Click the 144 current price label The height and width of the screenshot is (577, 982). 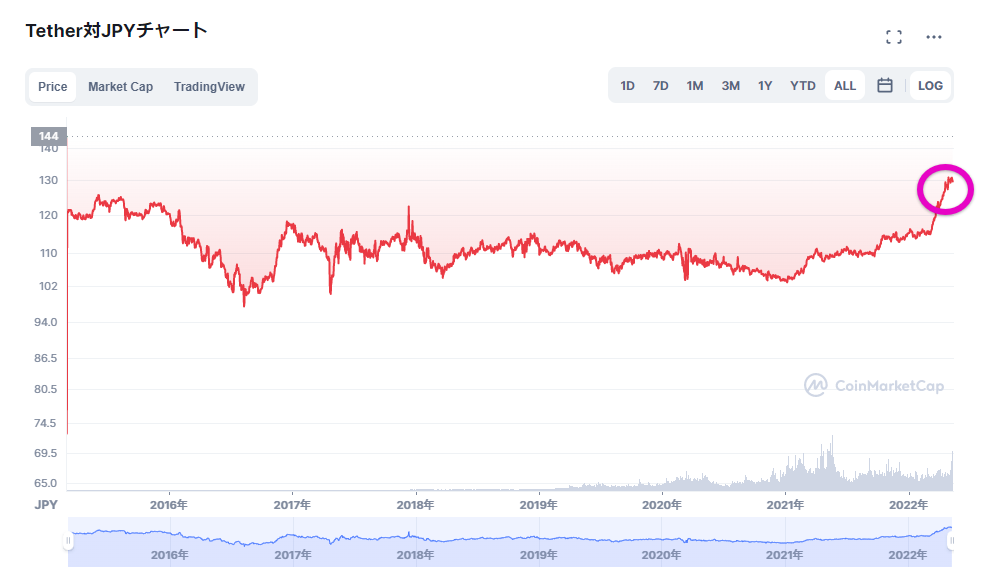[x=49, y=136]
